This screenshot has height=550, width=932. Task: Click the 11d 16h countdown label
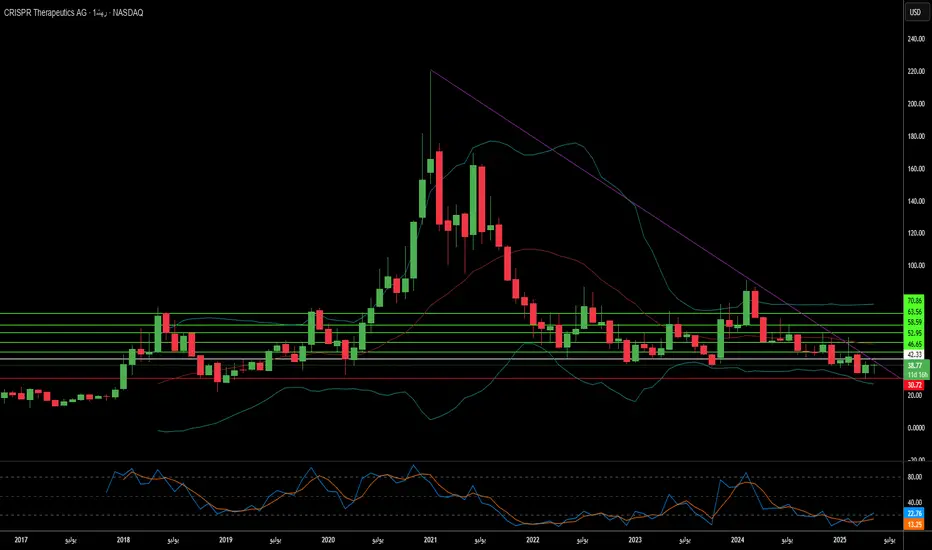915,375
